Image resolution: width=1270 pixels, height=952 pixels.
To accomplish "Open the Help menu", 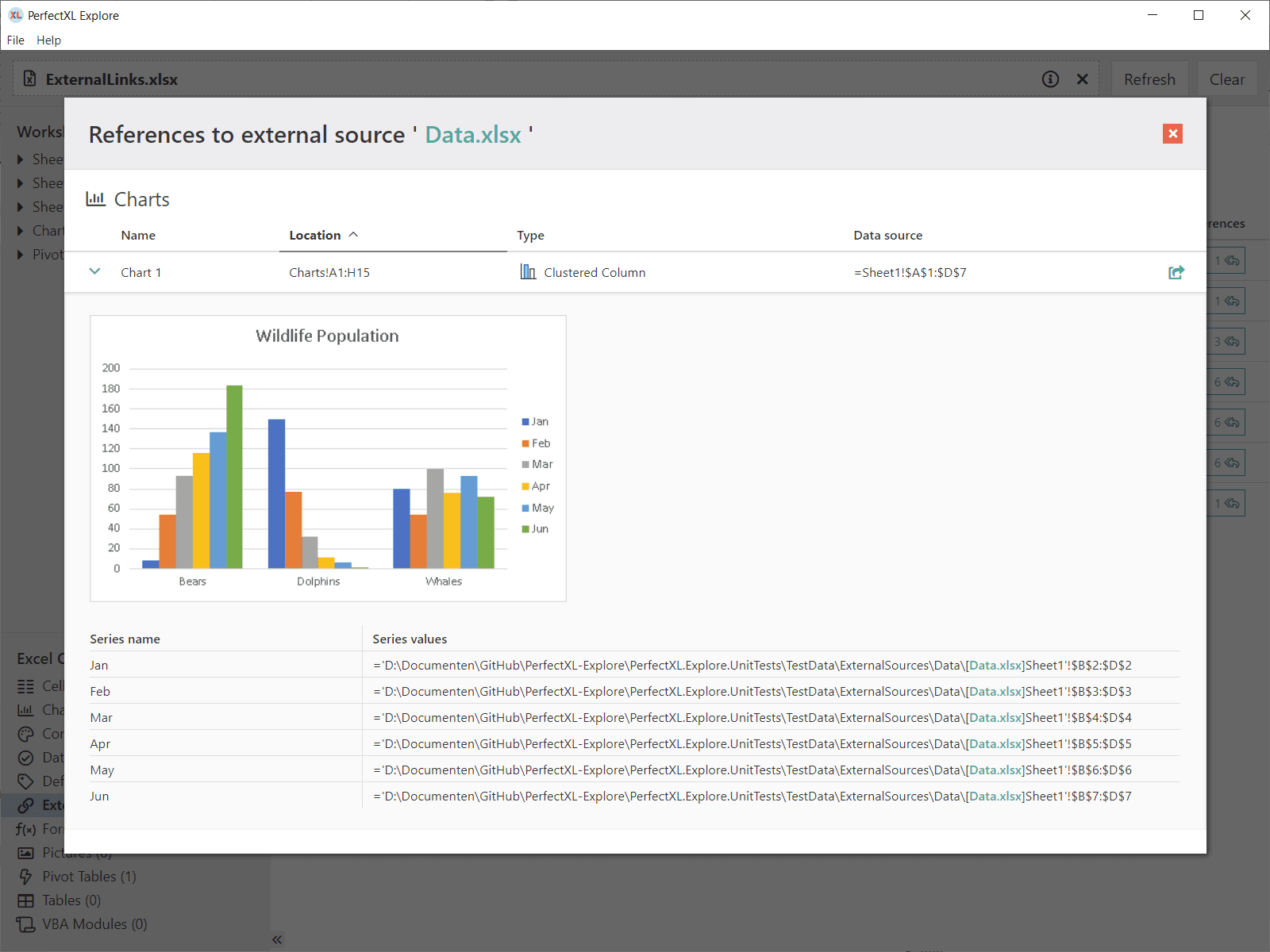I will point(48,40).
